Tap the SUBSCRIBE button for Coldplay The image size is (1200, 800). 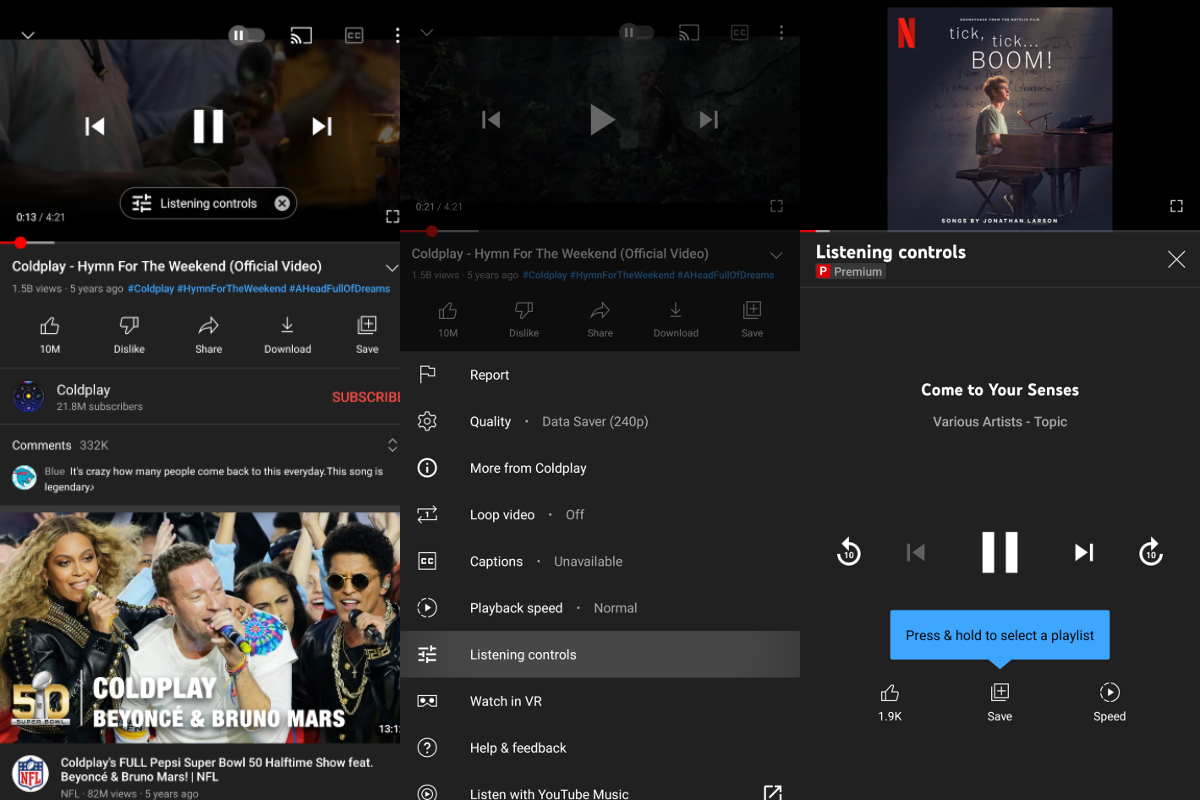pyautogui.click(x=365, y=397)
